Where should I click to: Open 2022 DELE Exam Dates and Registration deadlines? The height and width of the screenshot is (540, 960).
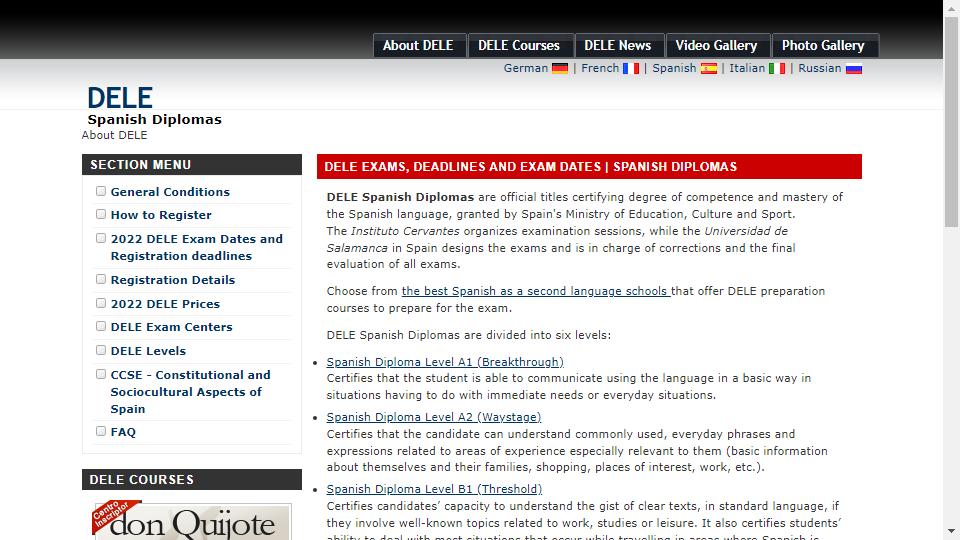tap(197, 247)
